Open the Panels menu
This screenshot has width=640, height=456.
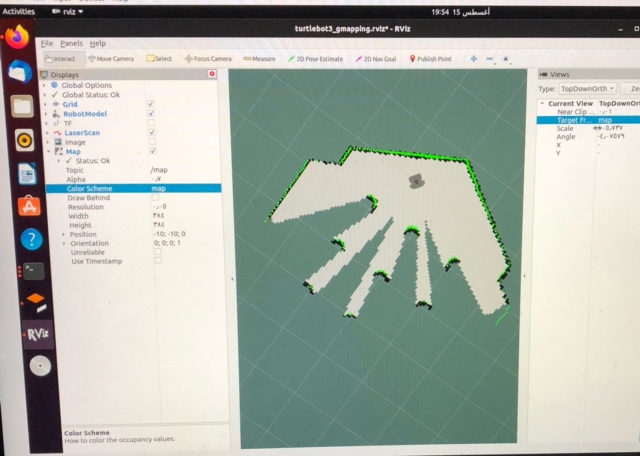click(x=71, y=43)
